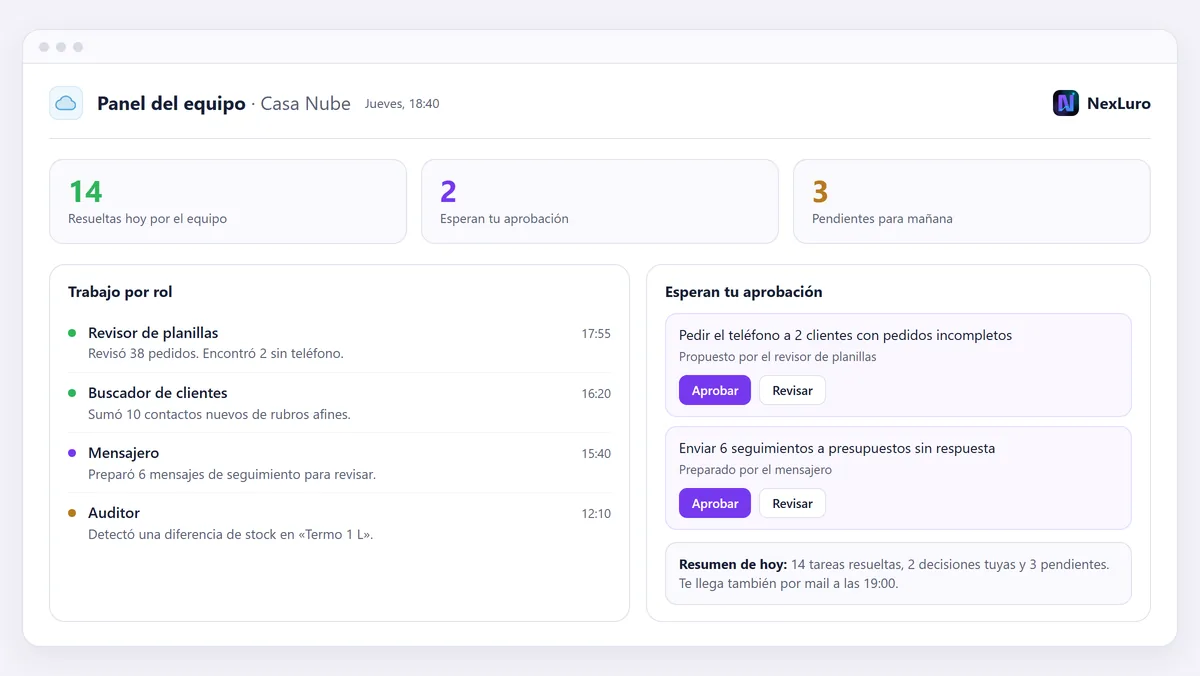This screenshot has width=1200, height=676.
Task: Click the 12:10 timestamp
Action: coord(596,514)
